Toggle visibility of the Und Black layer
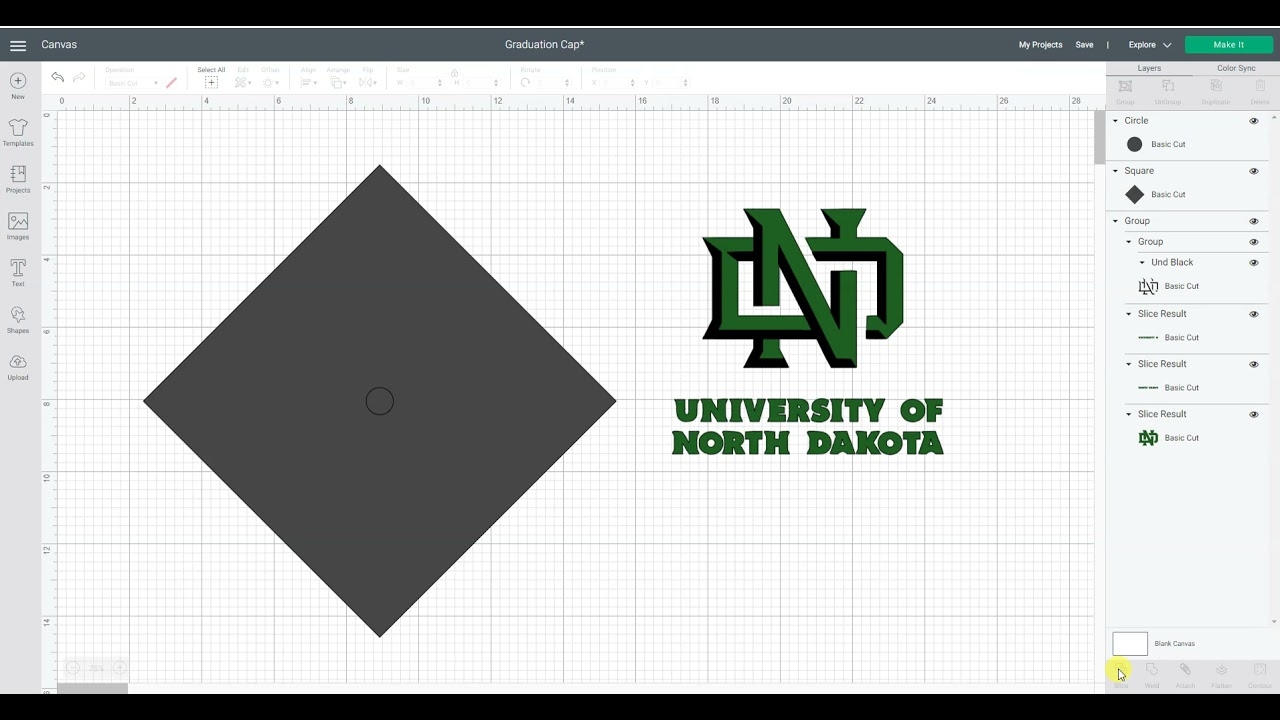The image size is (1280, 720). tap(1254, 262)
